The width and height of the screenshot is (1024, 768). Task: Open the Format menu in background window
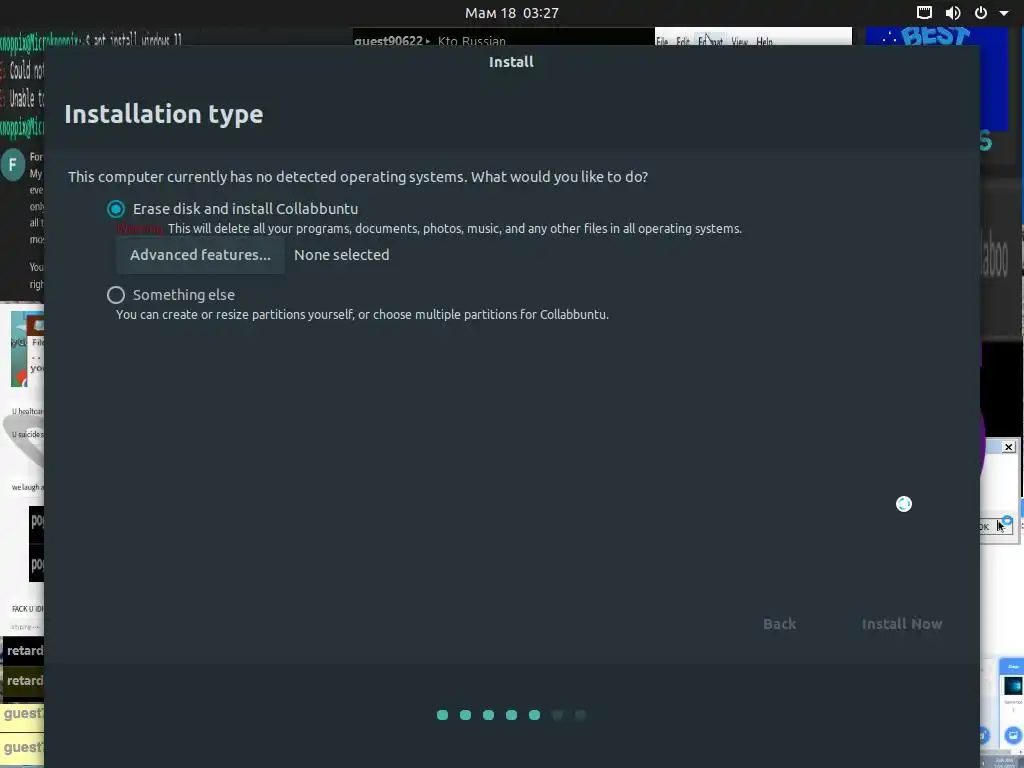click(x=710, y=41)
